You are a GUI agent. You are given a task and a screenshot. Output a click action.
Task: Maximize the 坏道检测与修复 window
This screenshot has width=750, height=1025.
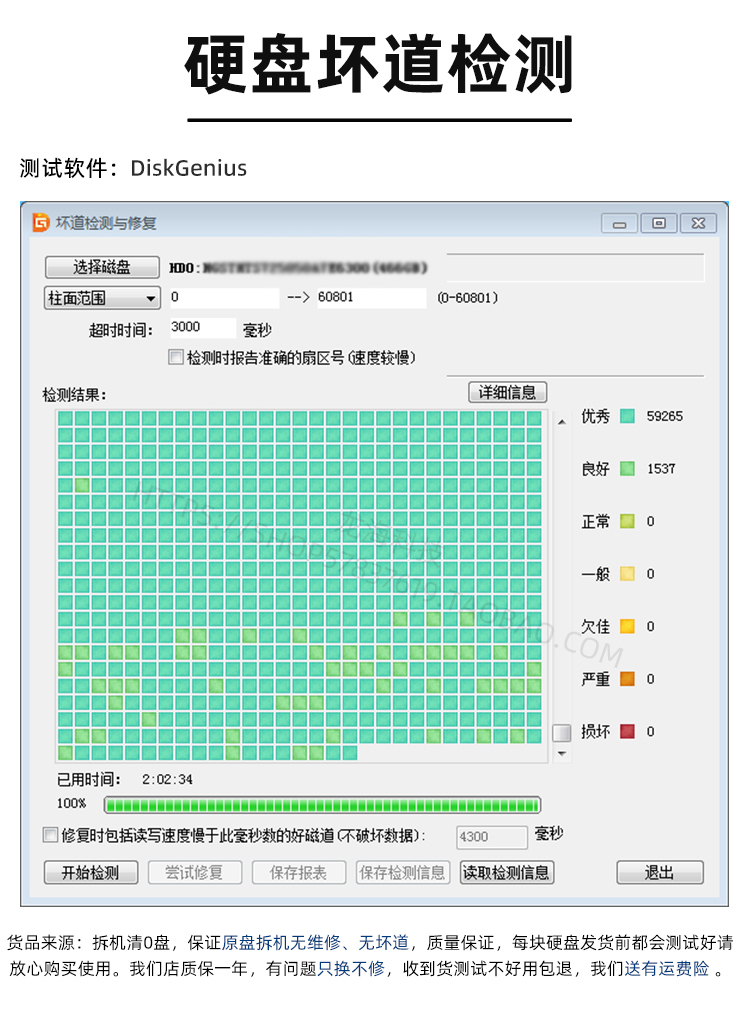point(658,224)
